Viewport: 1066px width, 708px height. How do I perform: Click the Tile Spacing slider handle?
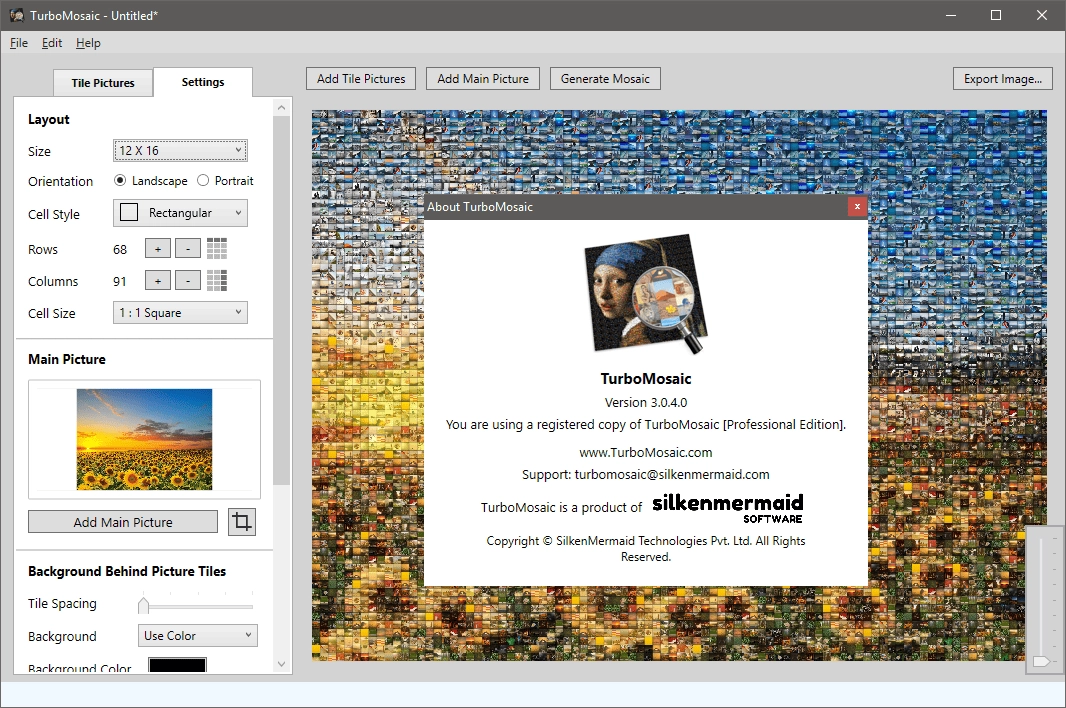point(143,605)
